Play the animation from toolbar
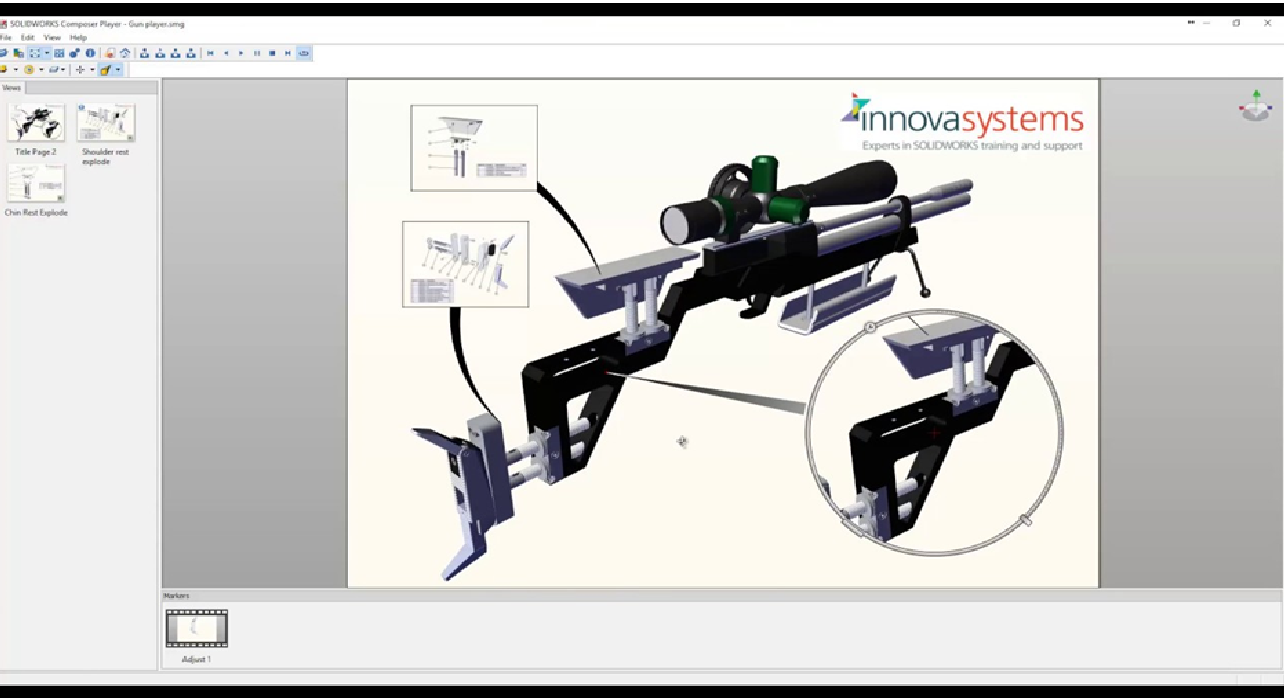 (x=241, y=53)
